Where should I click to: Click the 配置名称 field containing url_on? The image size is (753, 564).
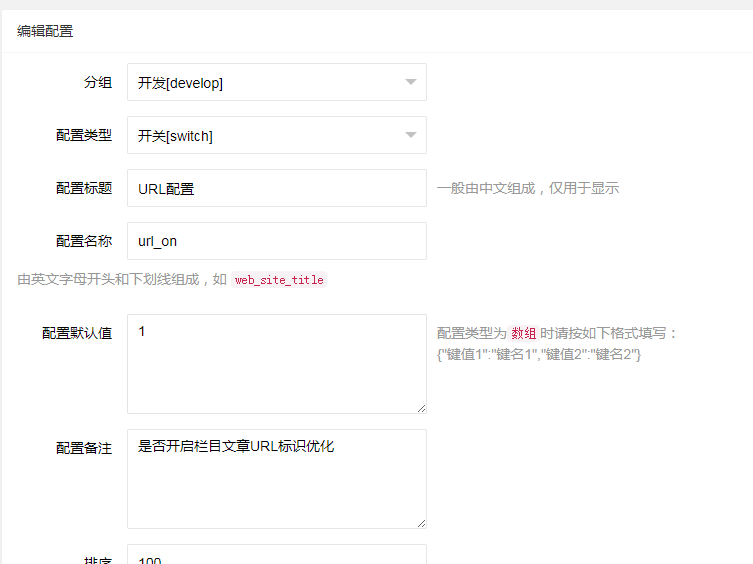click(x=276, y=241)
